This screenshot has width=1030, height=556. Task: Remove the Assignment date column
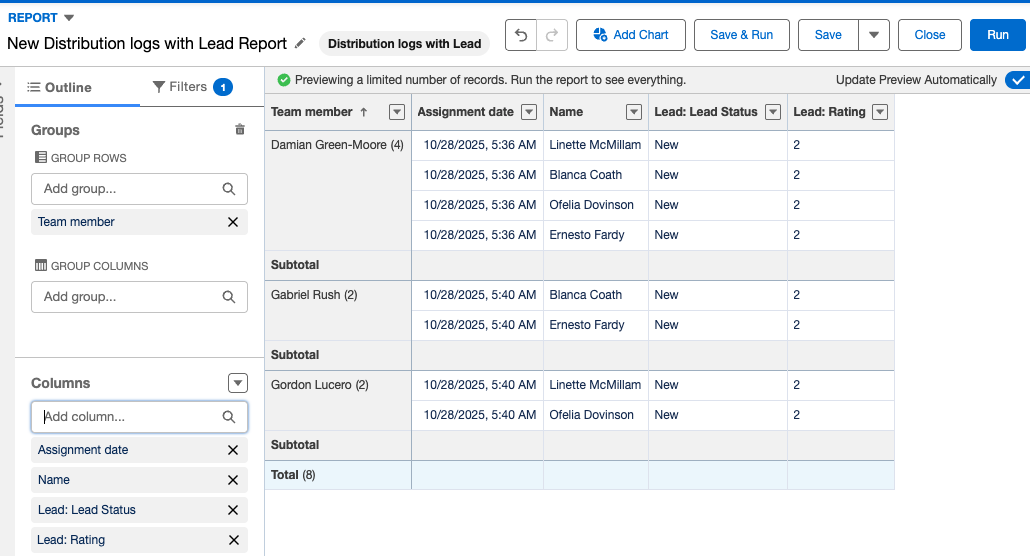233,450
